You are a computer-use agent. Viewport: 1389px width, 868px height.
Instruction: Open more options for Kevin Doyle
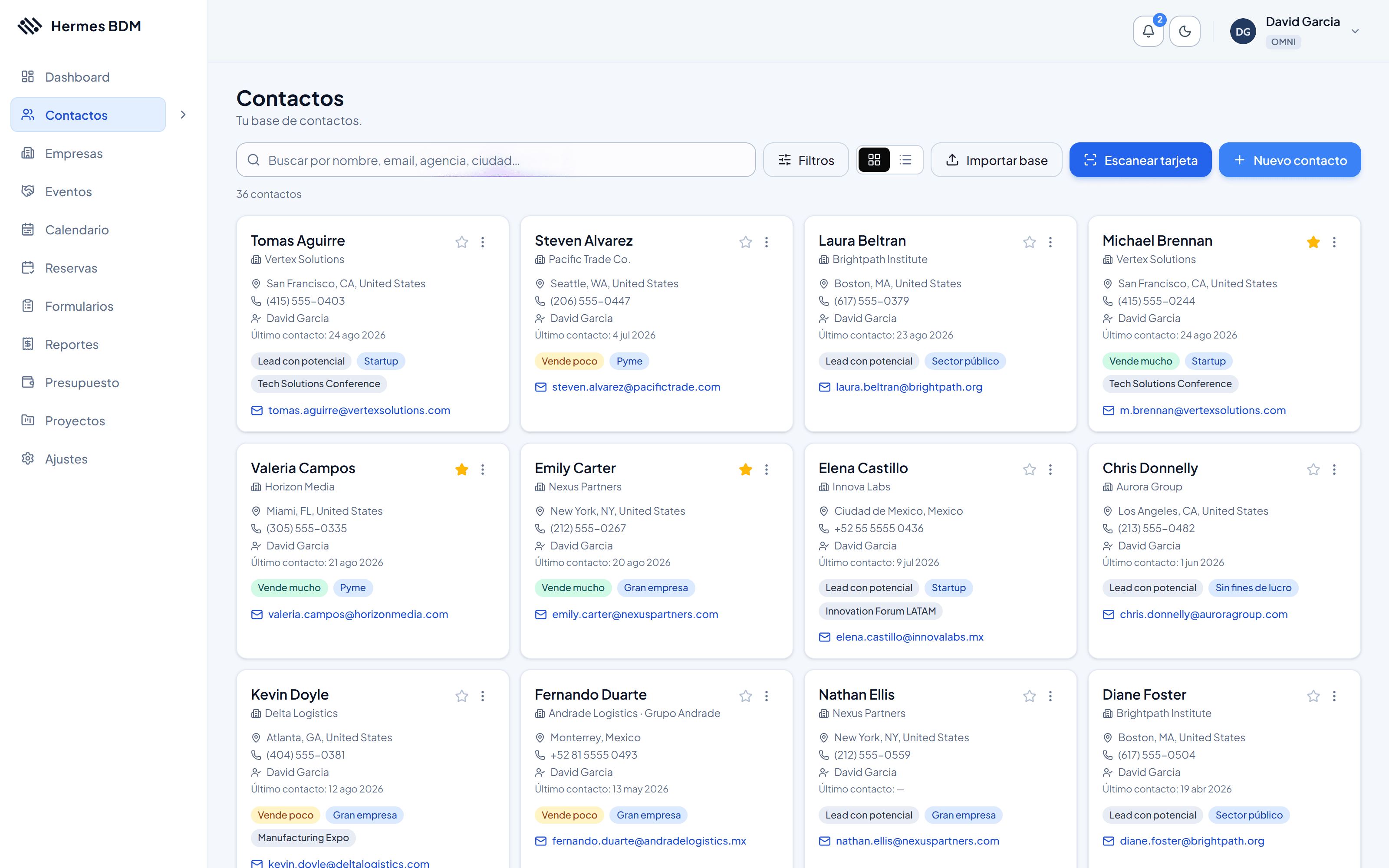[482, 696]
